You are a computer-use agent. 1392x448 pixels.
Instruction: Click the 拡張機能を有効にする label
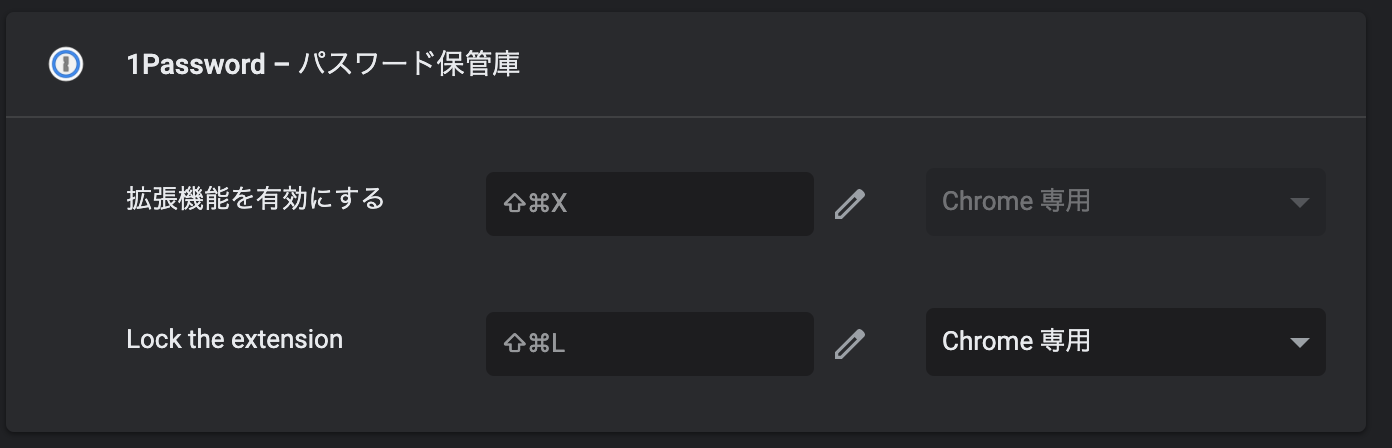pos(255,199)
